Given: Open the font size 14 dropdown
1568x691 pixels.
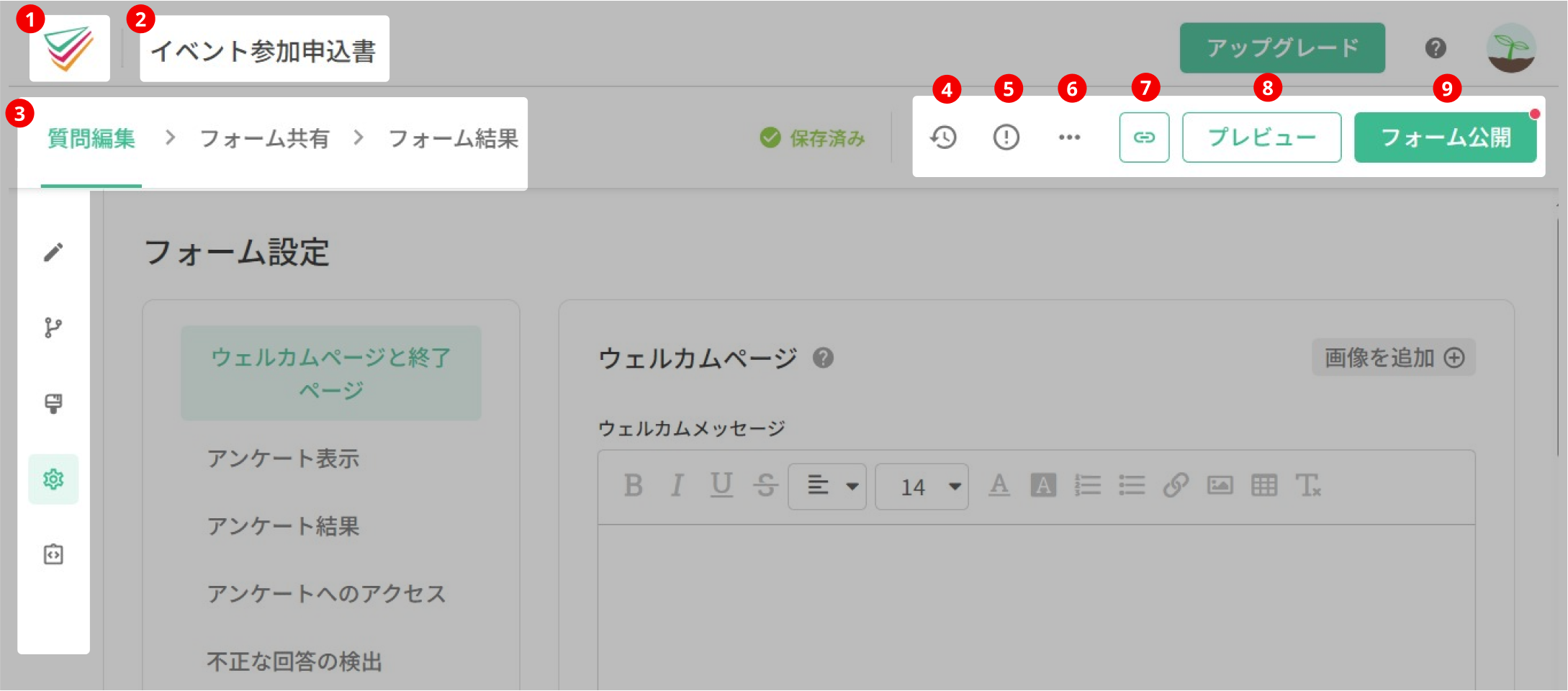Looking at the screenshot, I should point(922,487).
